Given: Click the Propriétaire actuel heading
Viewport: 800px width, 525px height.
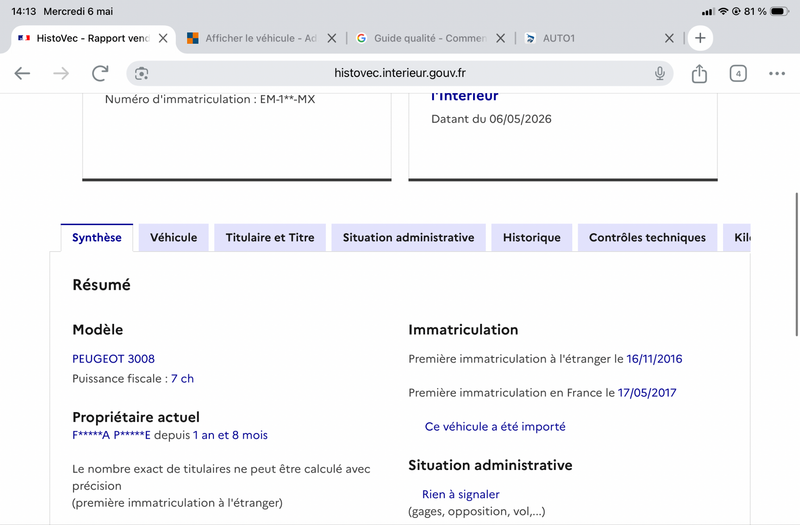Looking at the screenshot, I should point(136,417).
